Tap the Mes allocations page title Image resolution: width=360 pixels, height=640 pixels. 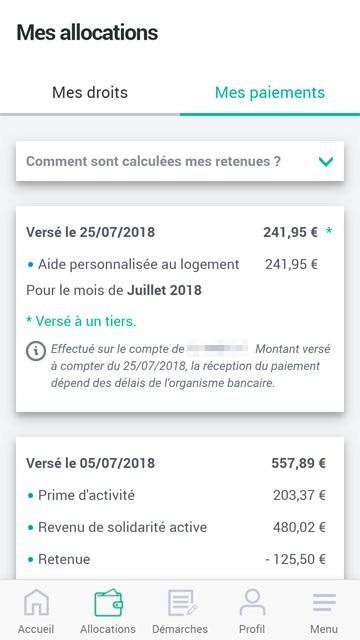[87, 33]
